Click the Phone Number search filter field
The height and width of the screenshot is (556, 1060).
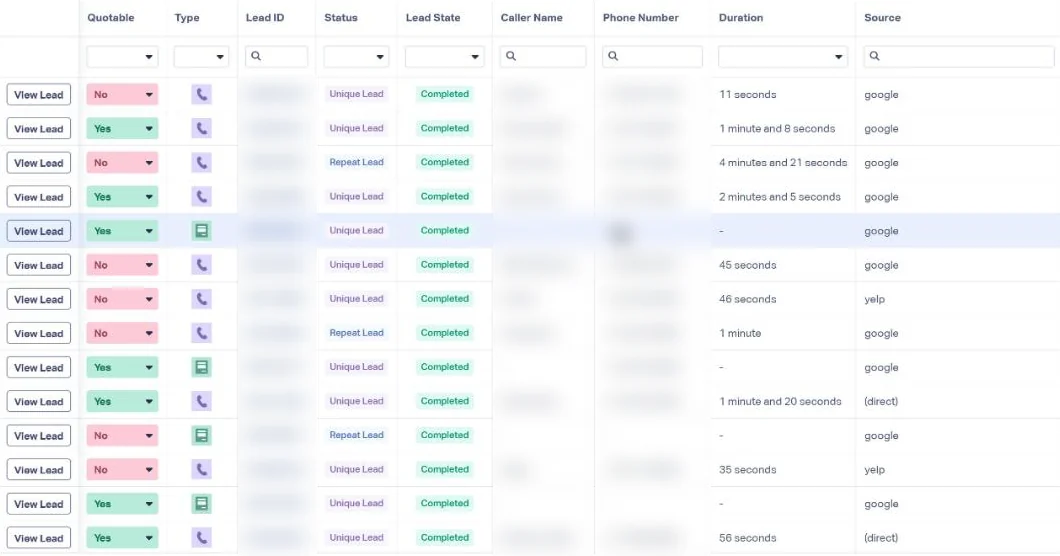[x=652, y=56]
